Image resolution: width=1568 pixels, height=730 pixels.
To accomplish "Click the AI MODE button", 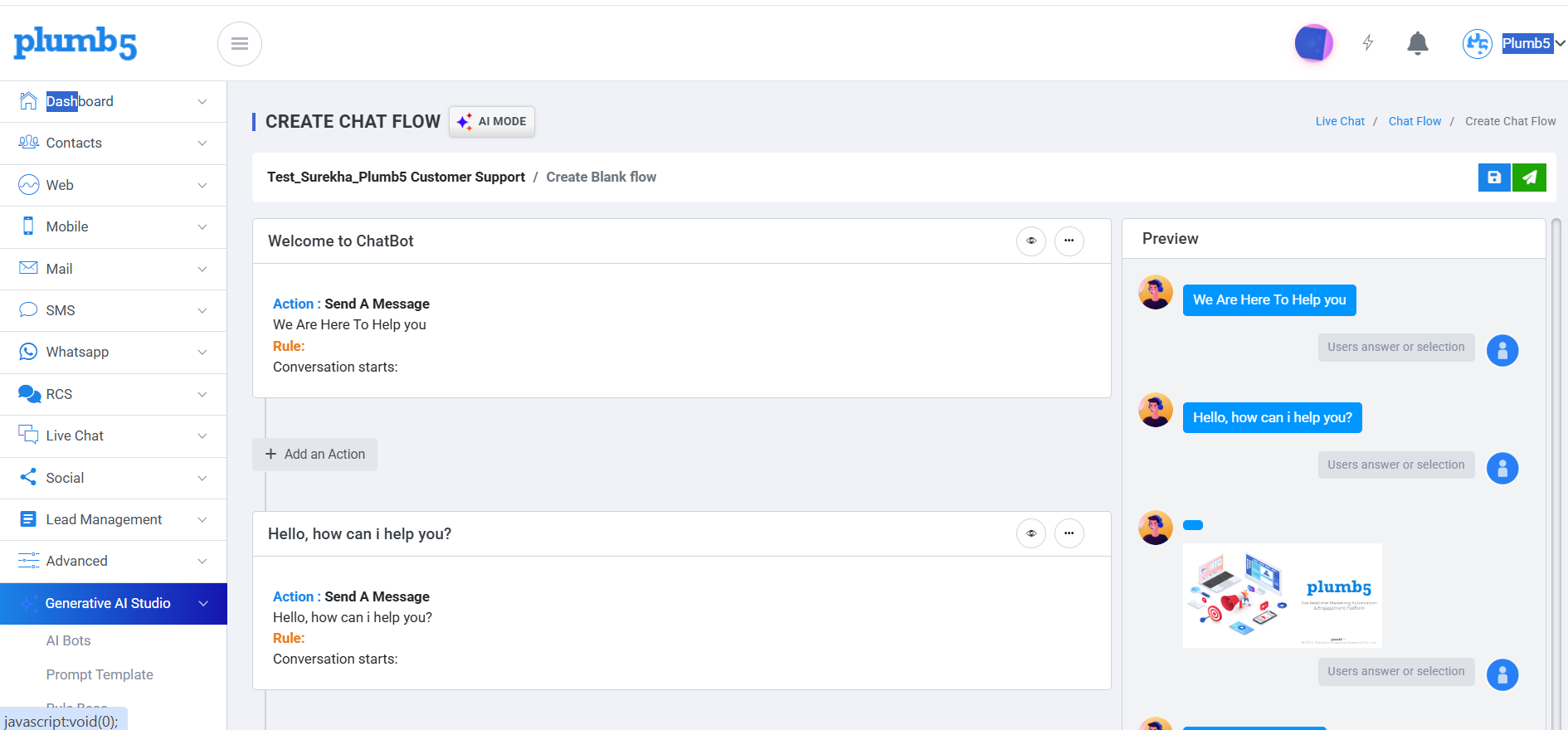I will tap(492, 121).
